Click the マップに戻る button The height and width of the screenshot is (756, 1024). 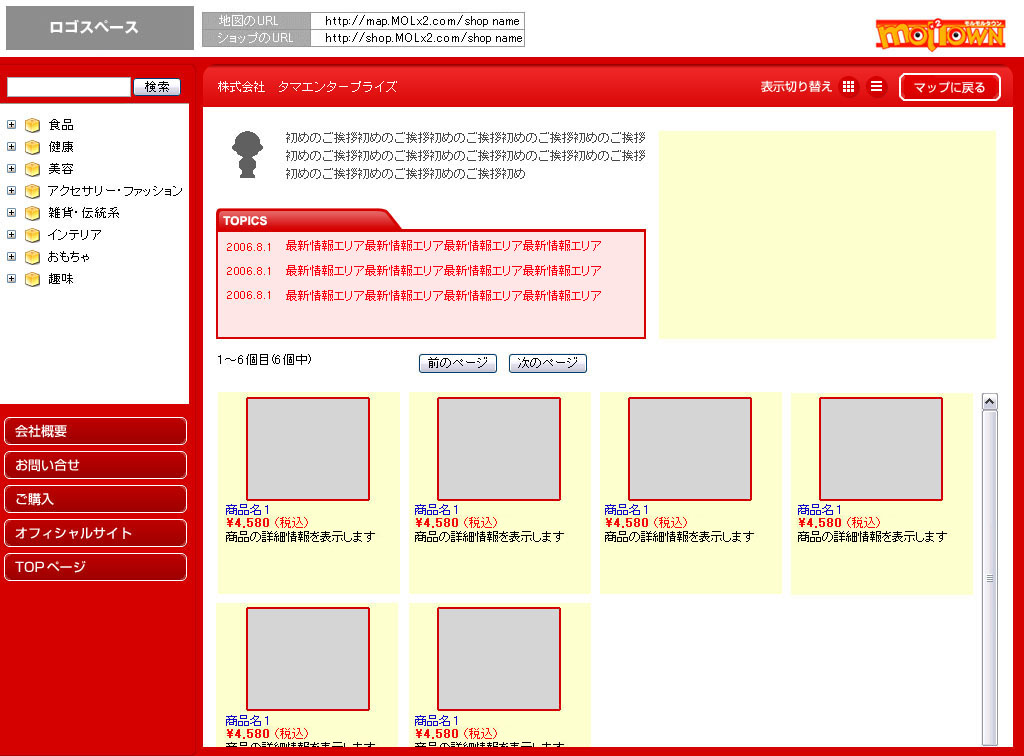point(950,87)
